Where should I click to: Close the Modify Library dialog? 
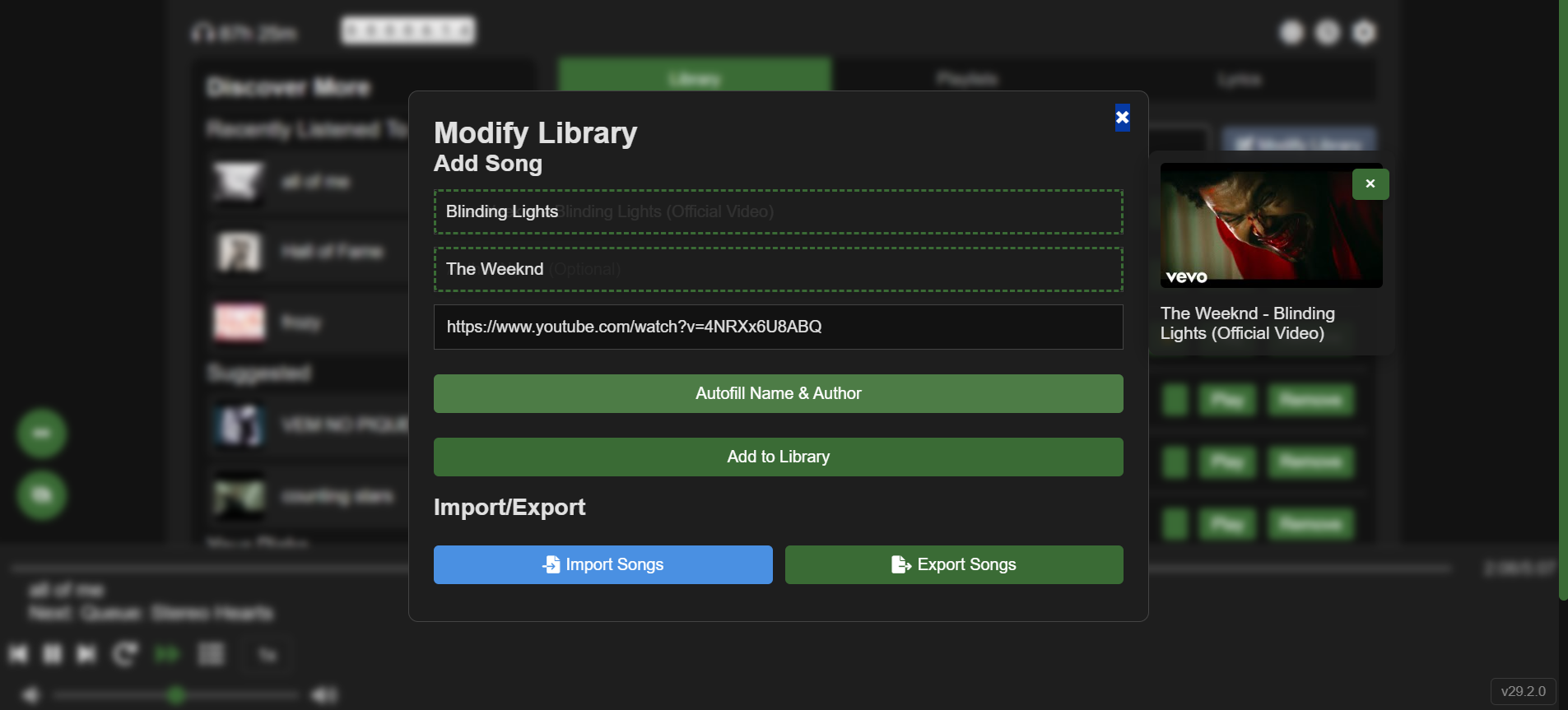pyautogui.click(x=1122, y=118)
